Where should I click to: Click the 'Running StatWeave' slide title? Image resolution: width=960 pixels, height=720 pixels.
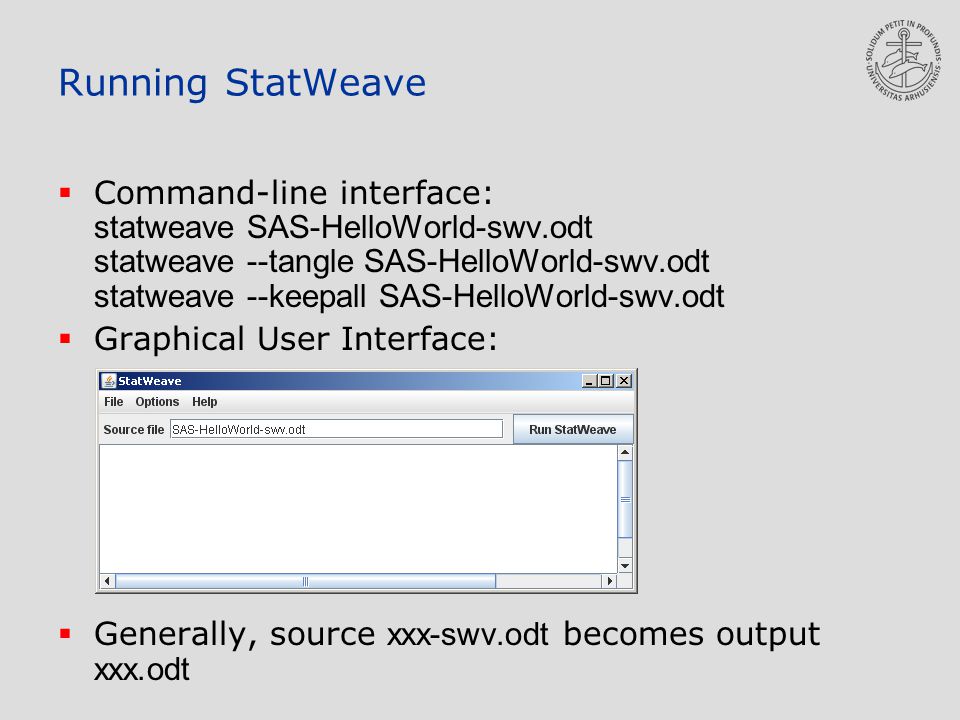click(x=242, y=83)
